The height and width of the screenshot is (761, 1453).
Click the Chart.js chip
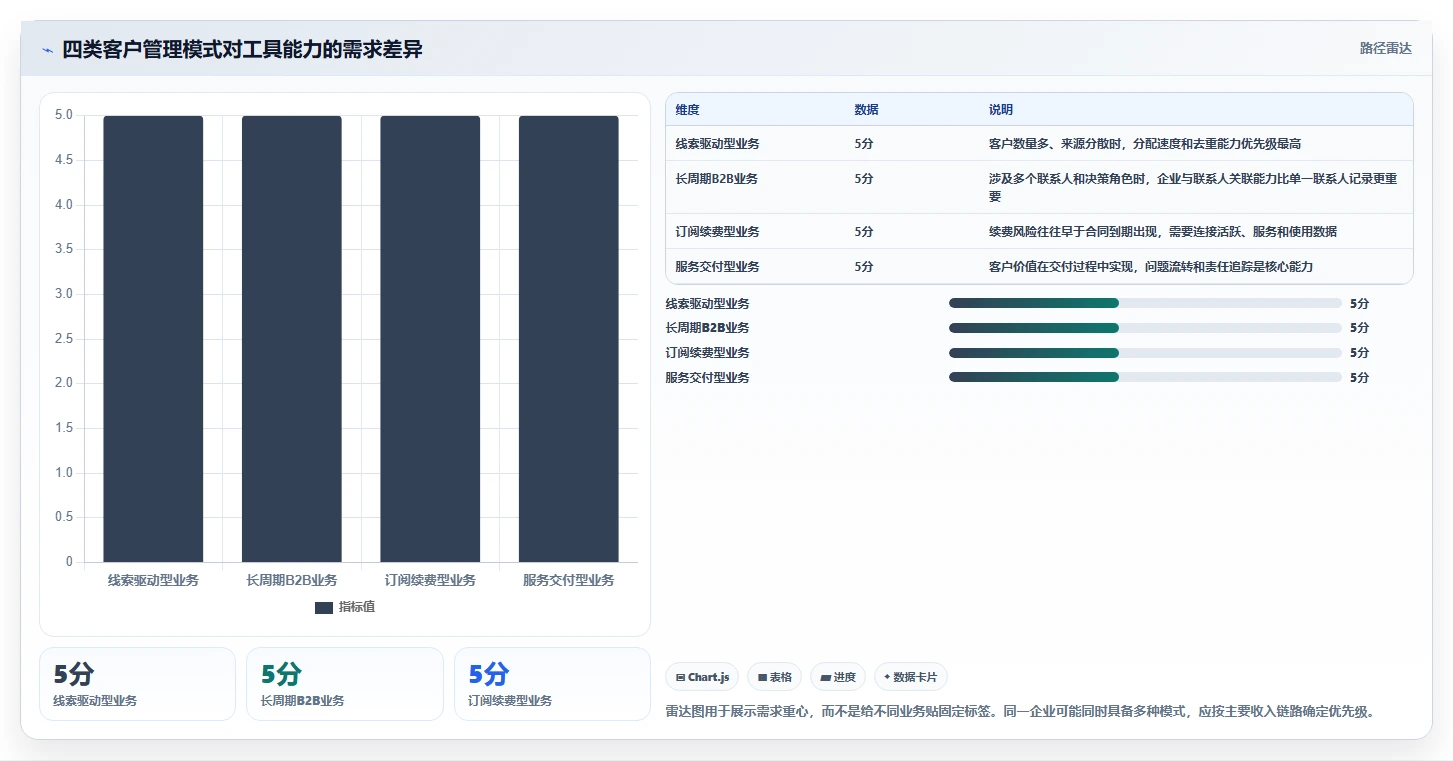pos(702,677)
